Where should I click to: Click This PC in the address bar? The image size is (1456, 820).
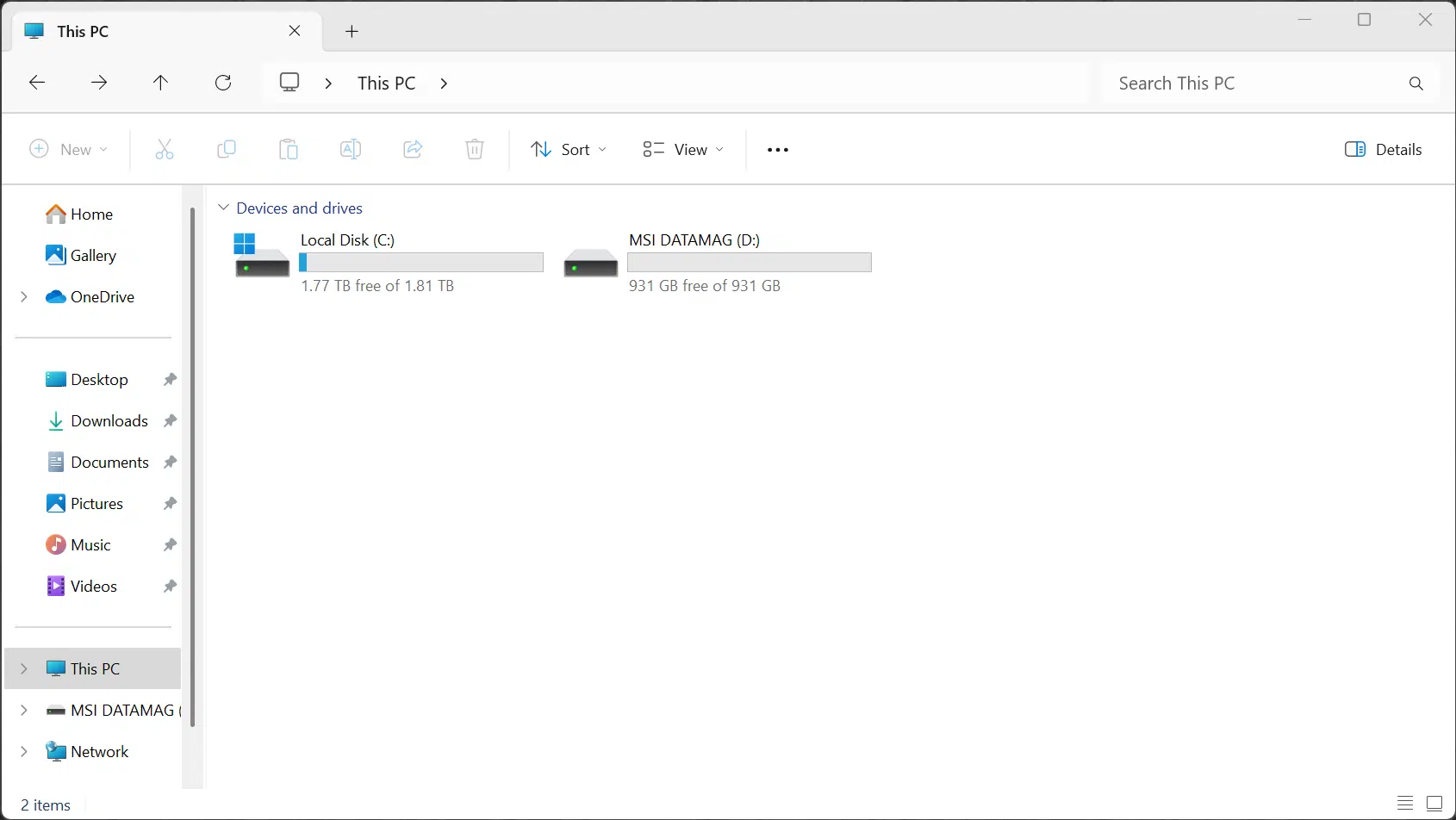386,84
